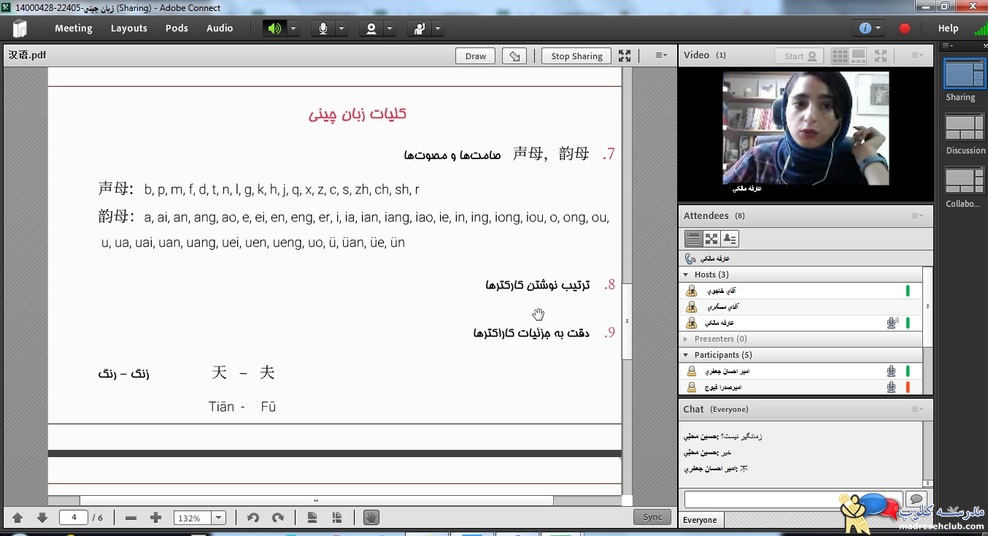988x536 pixels.
Task: Open the Layouts menu
Action: (x=129, y=28)
